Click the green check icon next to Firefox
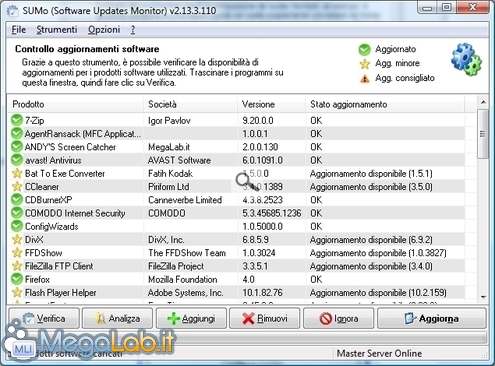Viewport: 495px width, 366px height. 17,279
